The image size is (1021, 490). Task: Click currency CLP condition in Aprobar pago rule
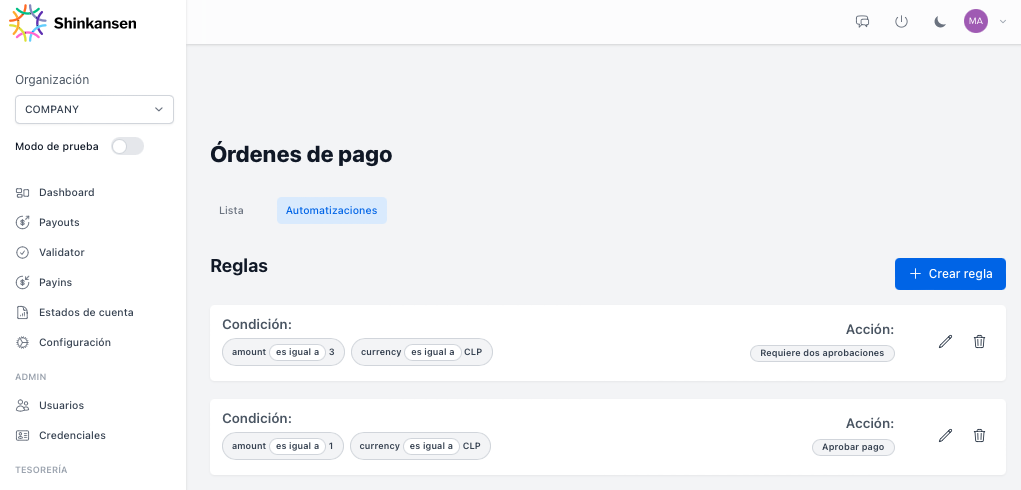(x=421, y=446)
